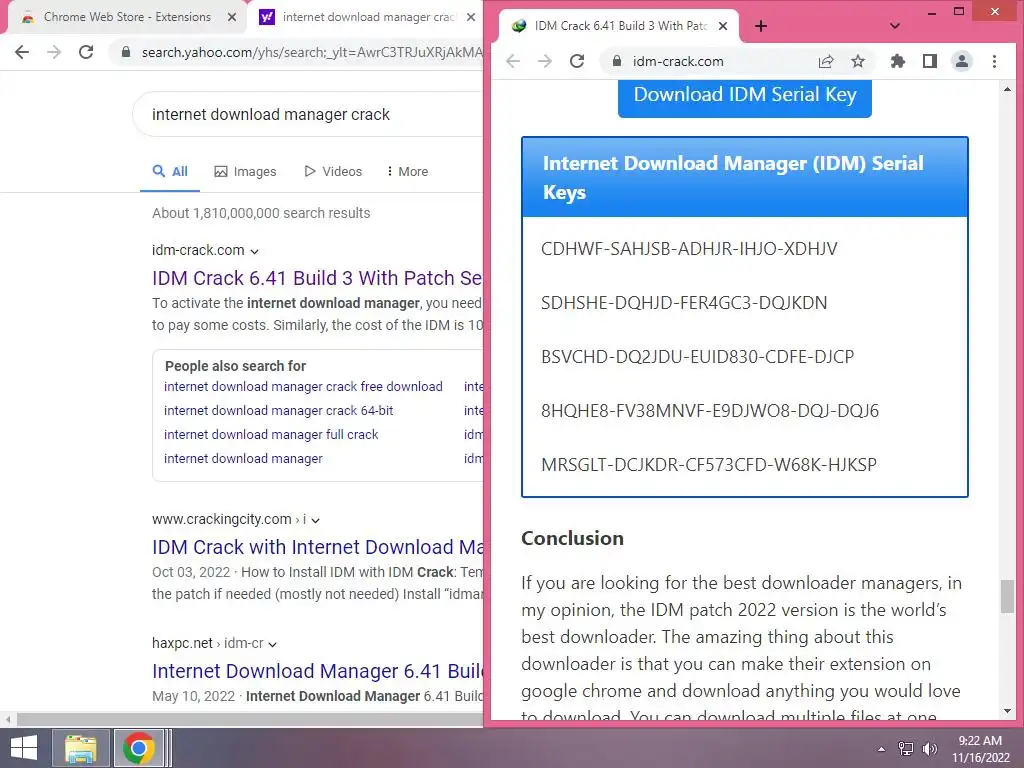
Task: Minimize the idm-crack Chrome window
Action: (932, 12)
